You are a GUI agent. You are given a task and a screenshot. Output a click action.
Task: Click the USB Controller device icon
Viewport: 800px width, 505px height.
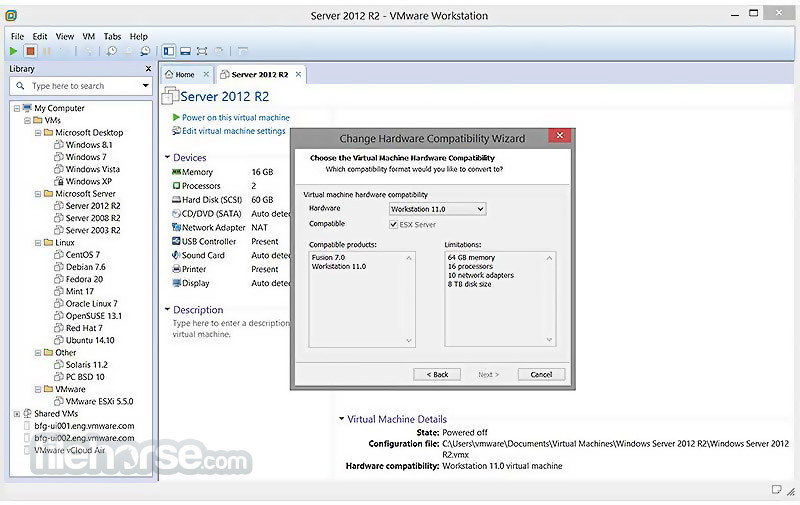(x=177, y=241)
